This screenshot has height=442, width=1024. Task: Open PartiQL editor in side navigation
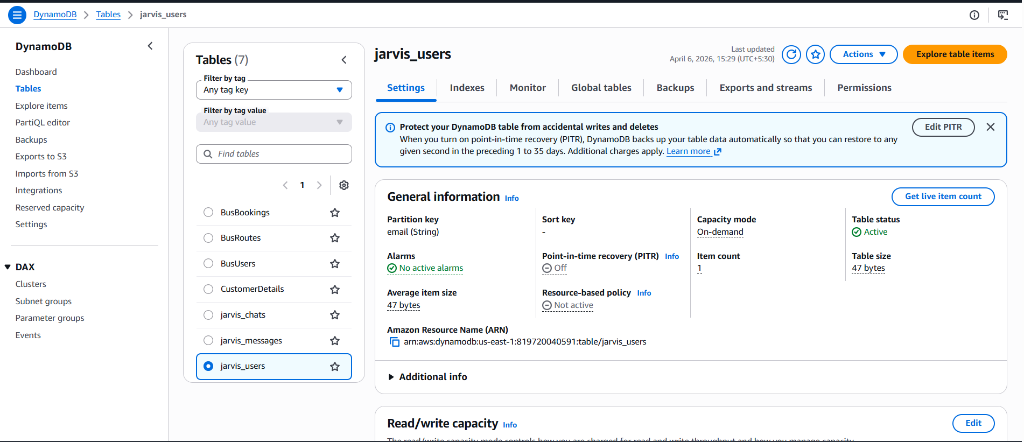[x=42, y=123]
